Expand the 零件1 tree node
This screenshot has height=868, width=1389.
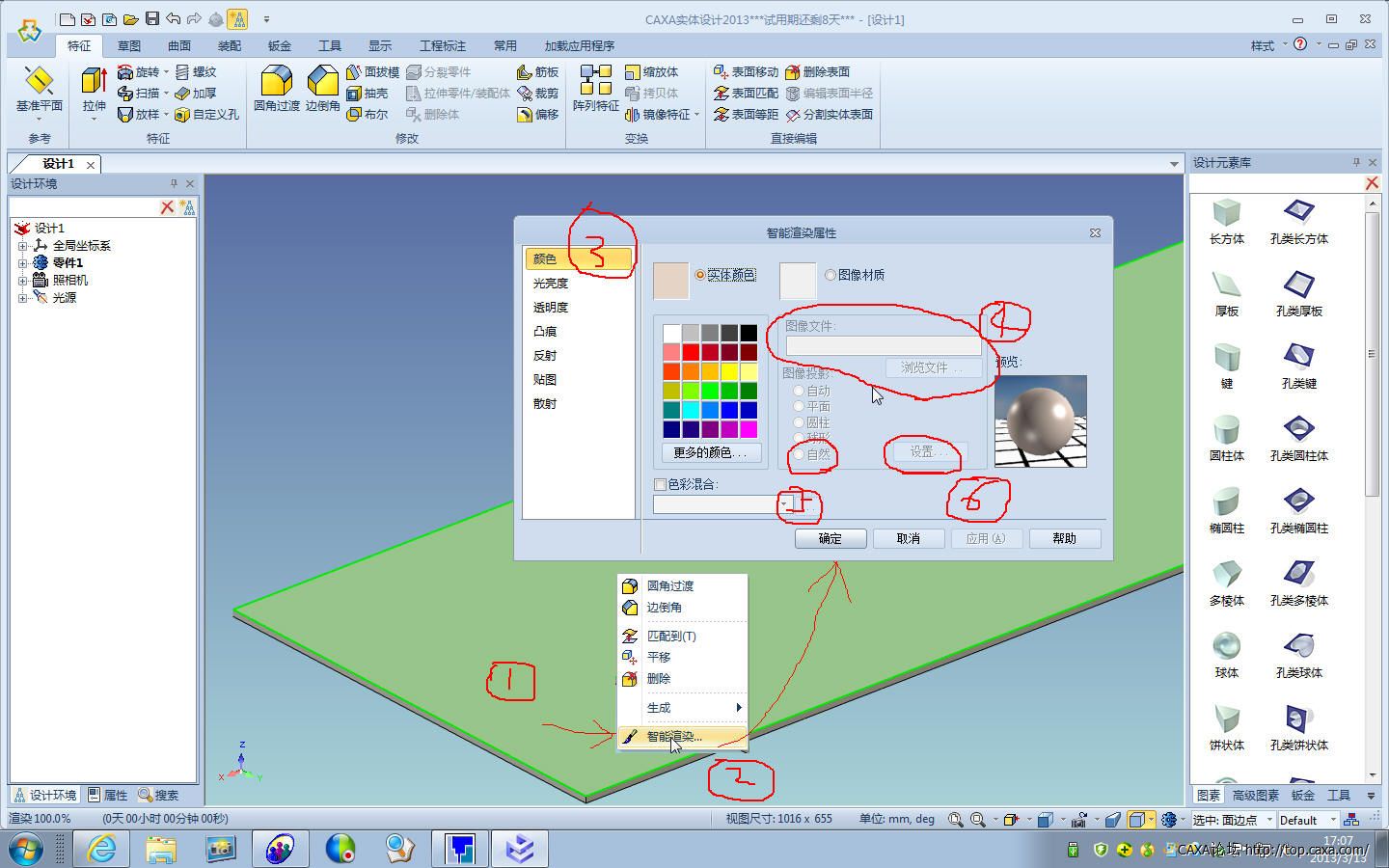tap(22, 262)
